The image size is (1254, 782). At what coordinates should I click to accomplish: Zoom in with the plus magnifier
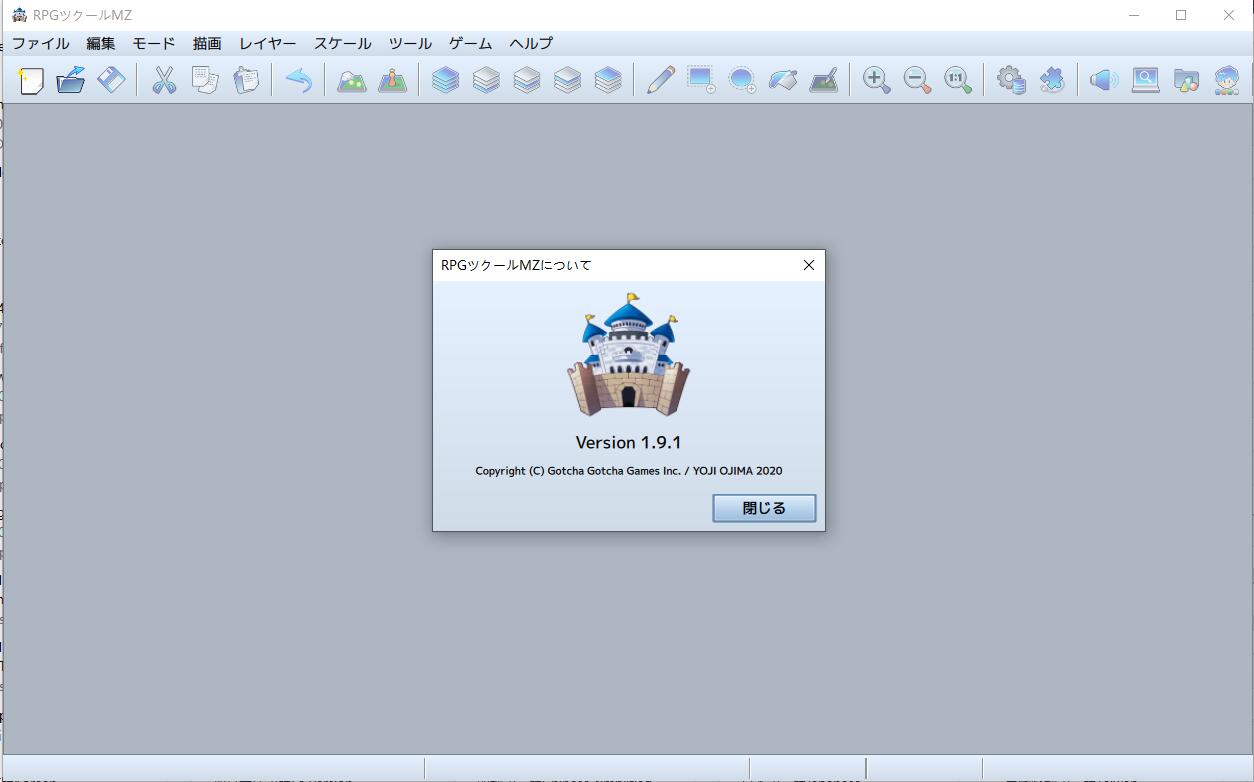tap(877, 80)
